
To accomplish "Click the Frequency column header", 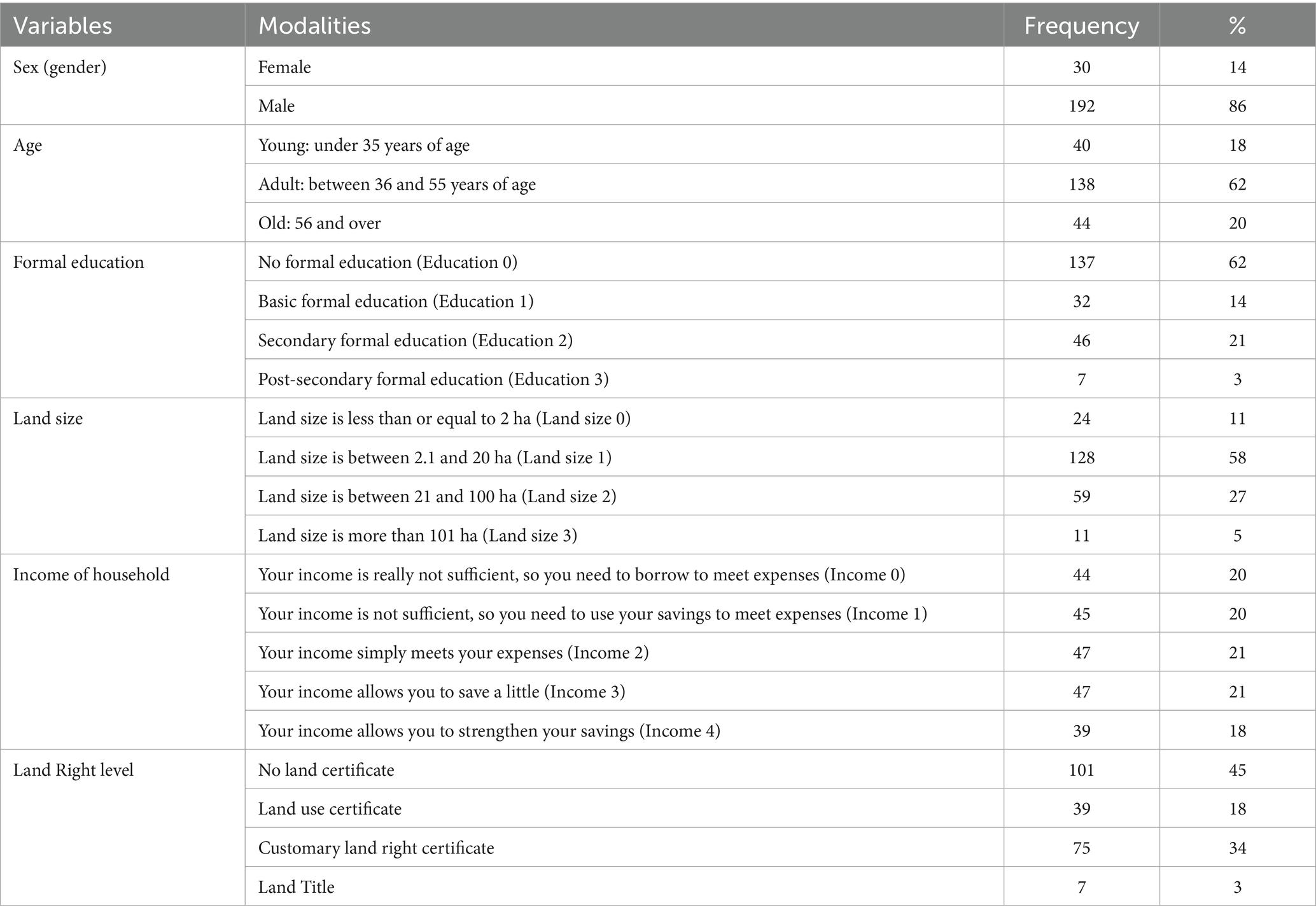I will pyautogui.click(x=1081, y=25).
